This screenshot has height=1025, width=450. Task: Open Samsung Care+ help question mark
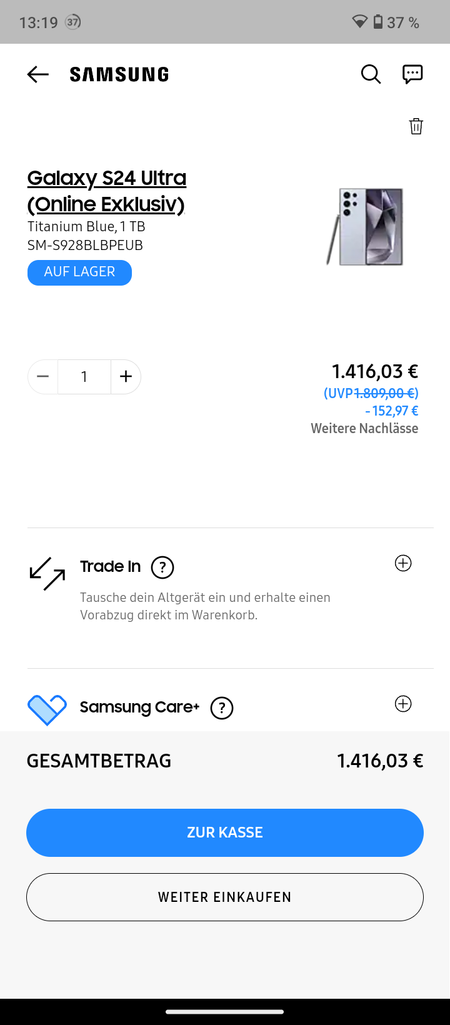[222, 708]
